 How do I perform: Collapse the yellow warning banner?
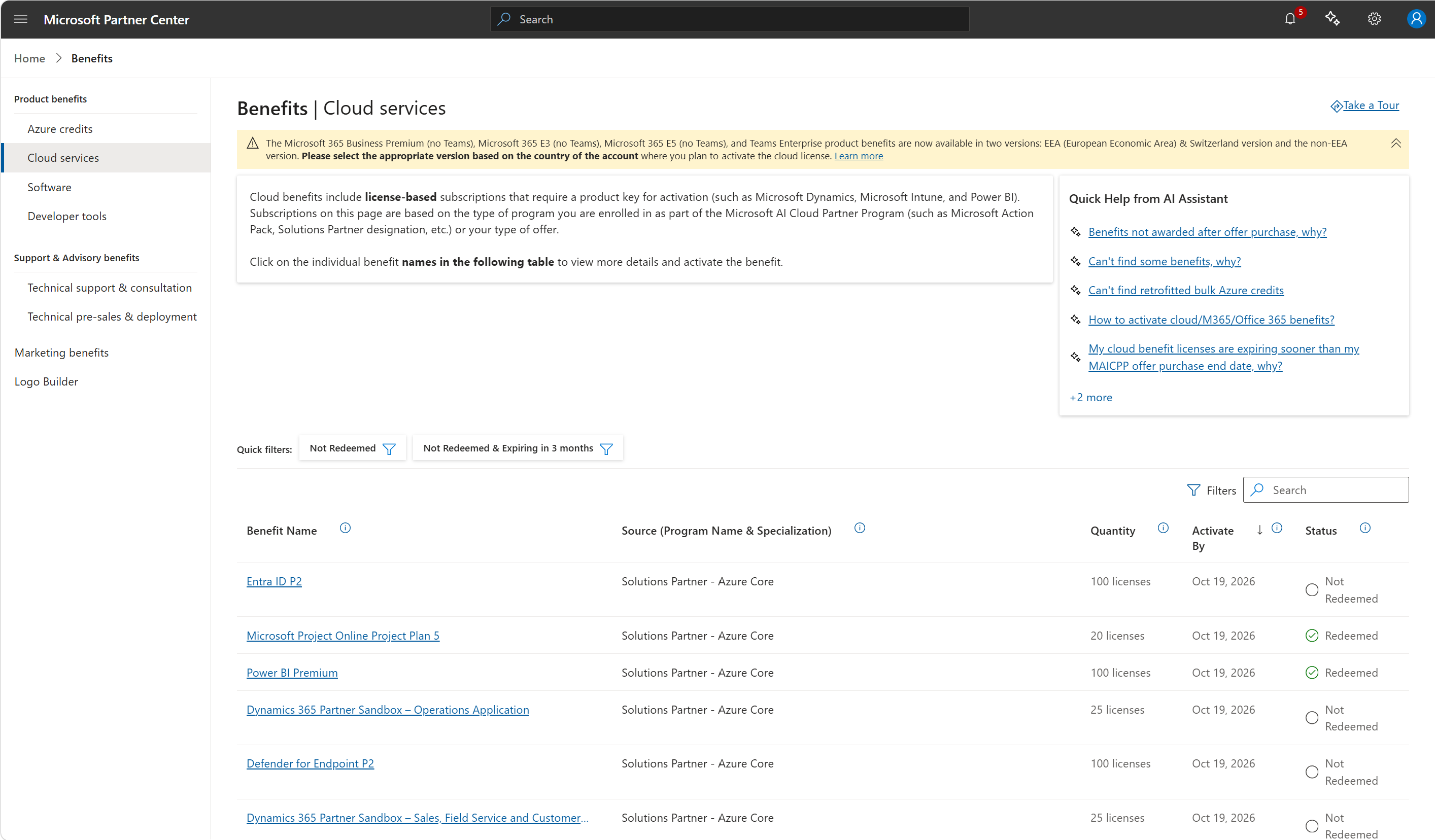1396,144
